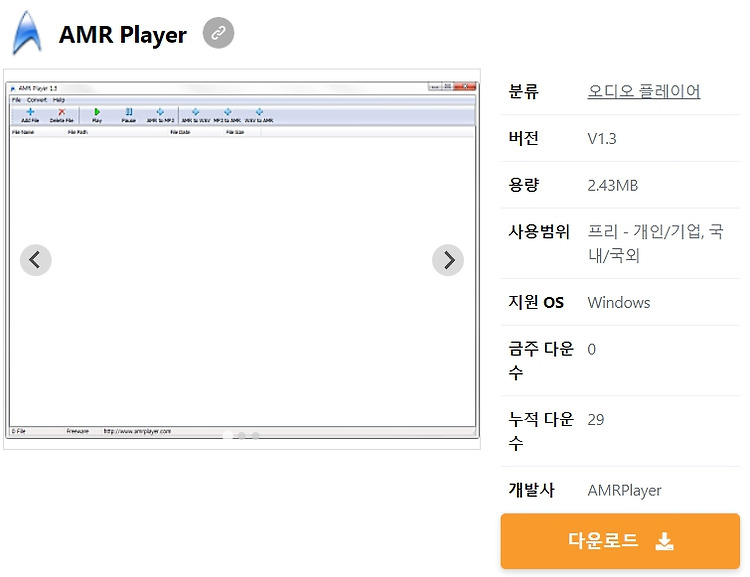Select the third carousel indicator dot
This screenshot has height=577, width=750.
[256, 435]
